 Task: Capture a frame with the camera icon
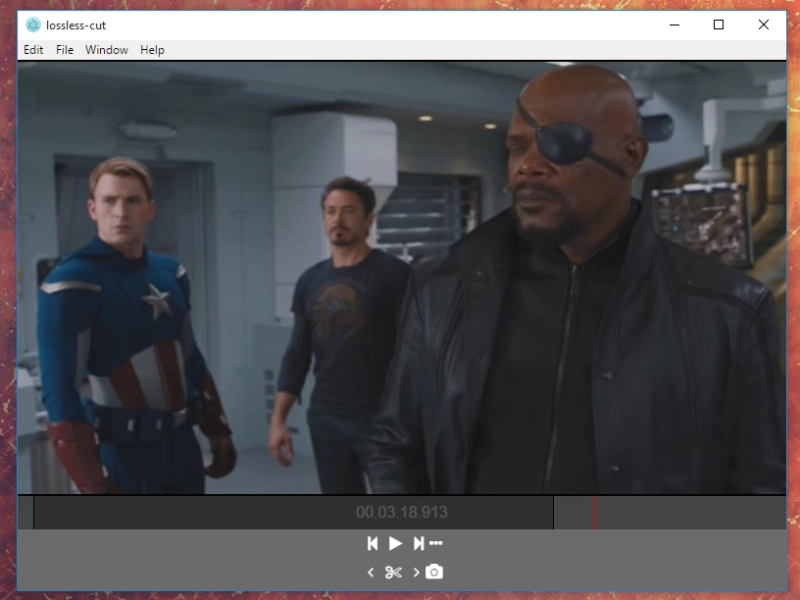click(434, 572)
